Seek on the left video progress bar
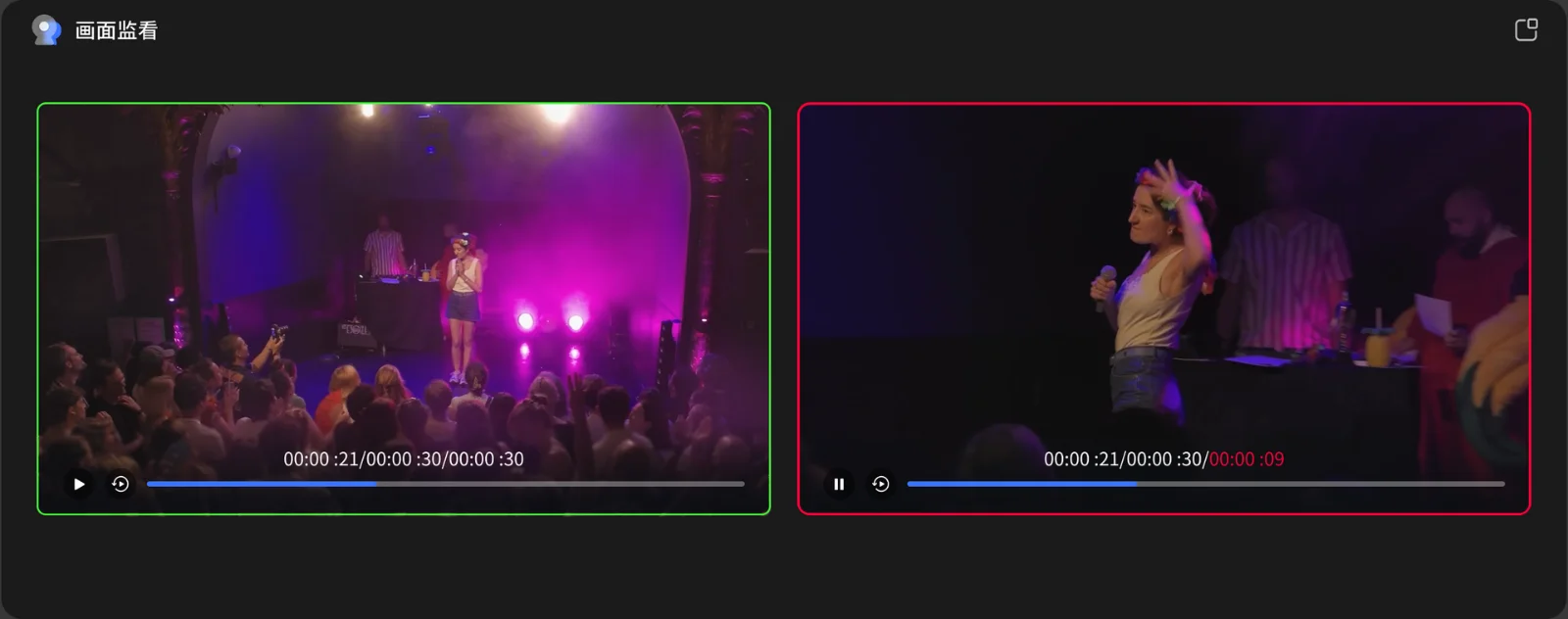 [x=446, y=484]
